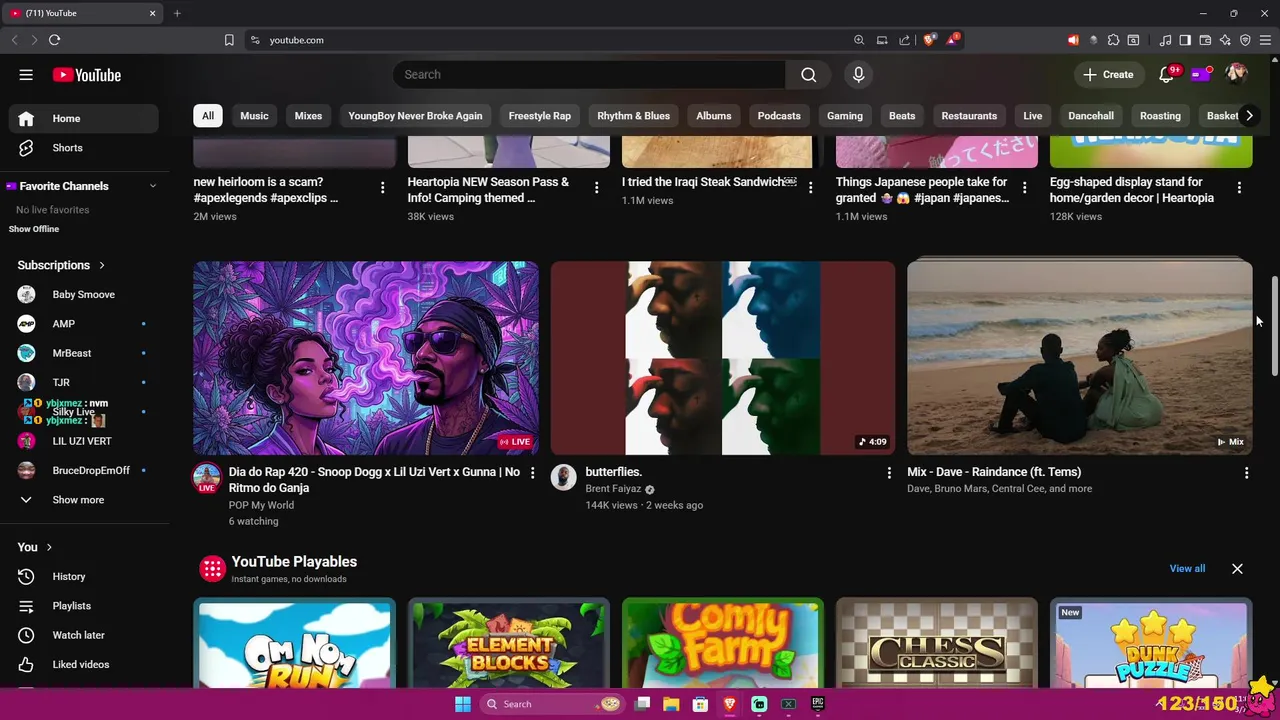Reload the page
The image size is (1280, 720).
tap(54, 40)
